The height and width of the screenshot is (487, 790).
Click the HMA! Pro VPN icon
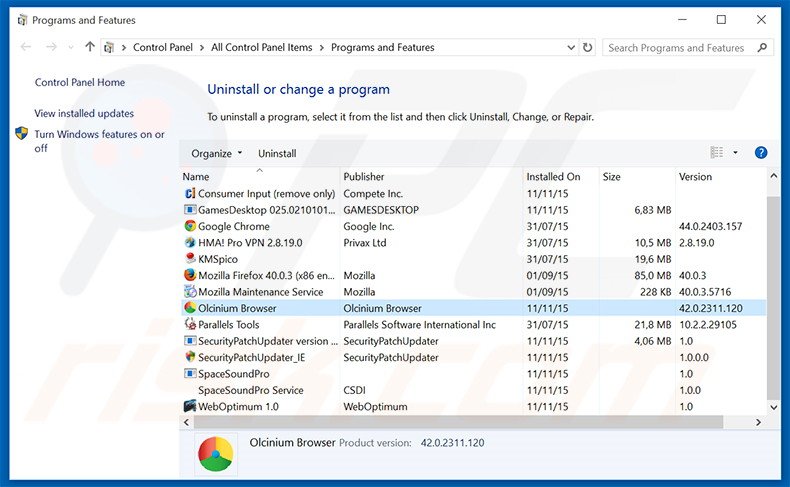click(x=190, y=242)
